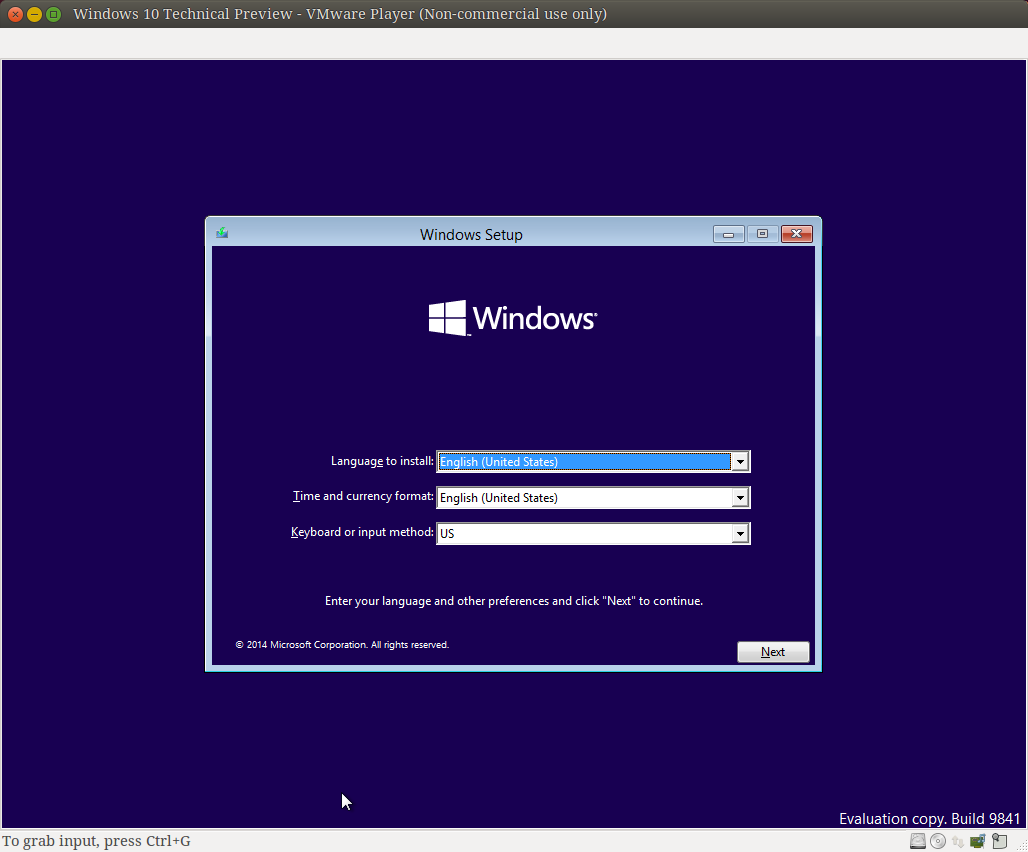Click the 'Time and currency format:' label
The height and width of the screenshot is (852, 1028).
point(363,496)
